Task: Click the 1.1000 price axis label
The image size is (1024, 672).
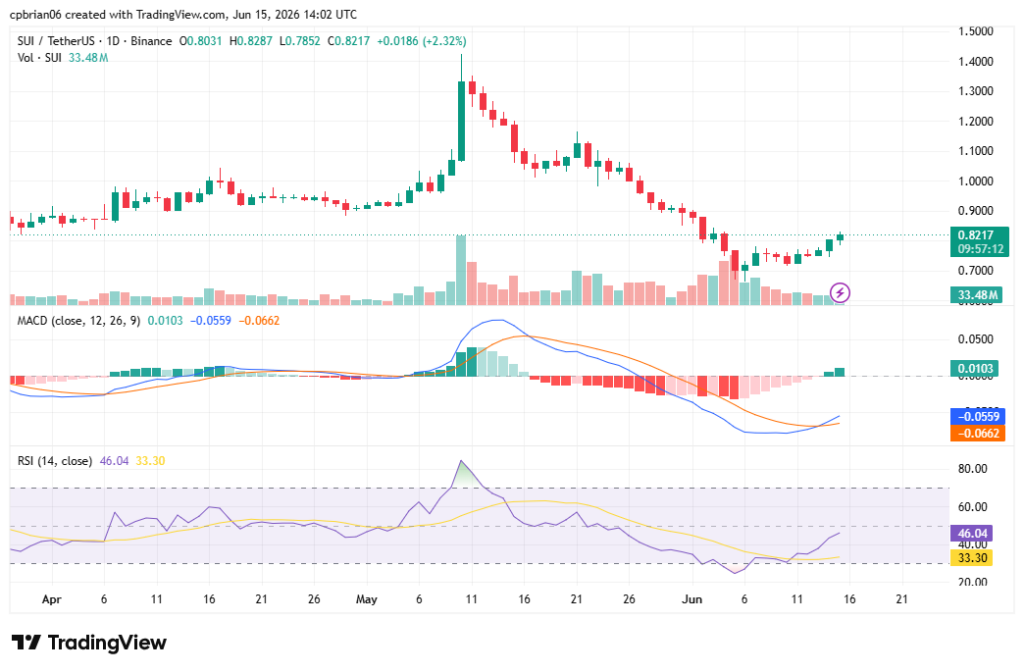Action: tap(976, 151)
